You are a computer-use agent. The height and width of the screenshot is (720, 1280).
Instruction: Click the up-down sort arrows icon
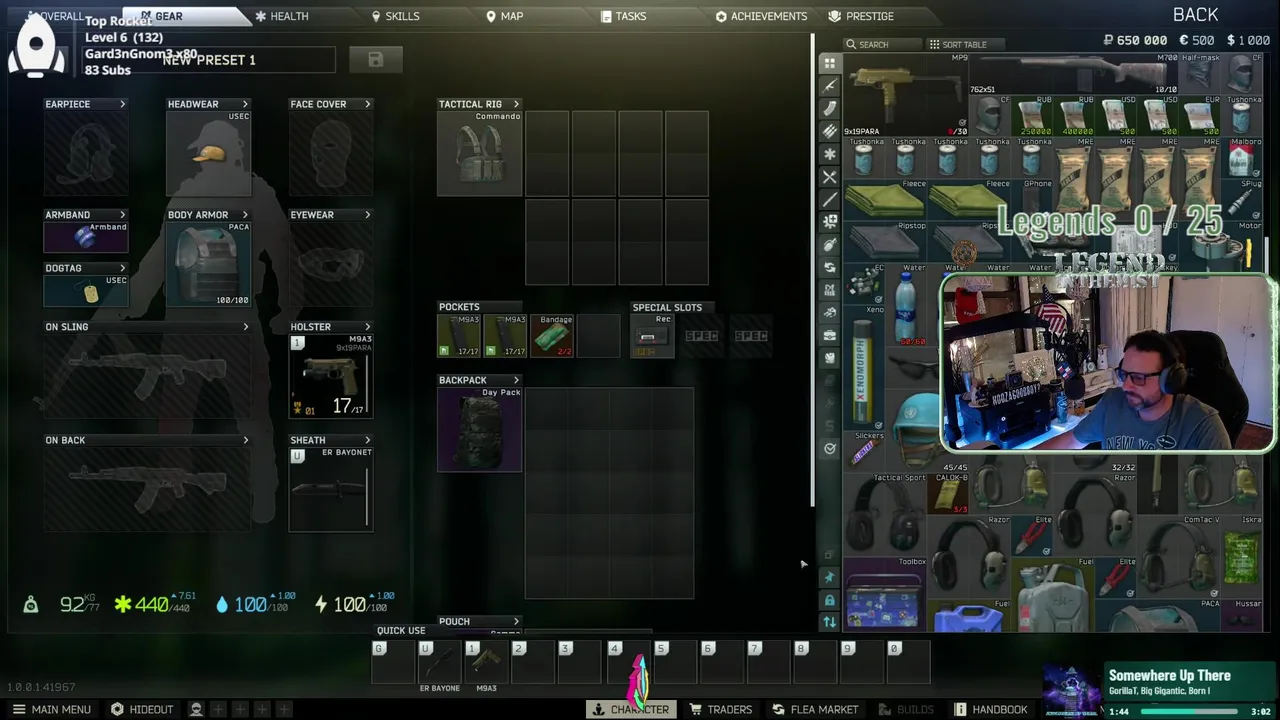(x=829, y=621)
